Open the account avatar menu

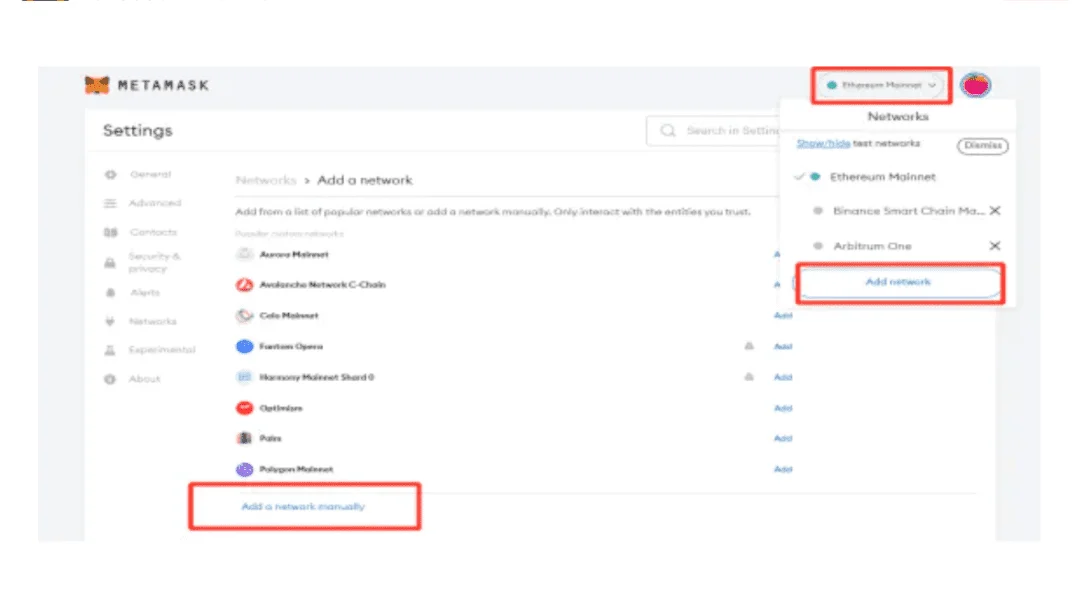tap(975, 85)
